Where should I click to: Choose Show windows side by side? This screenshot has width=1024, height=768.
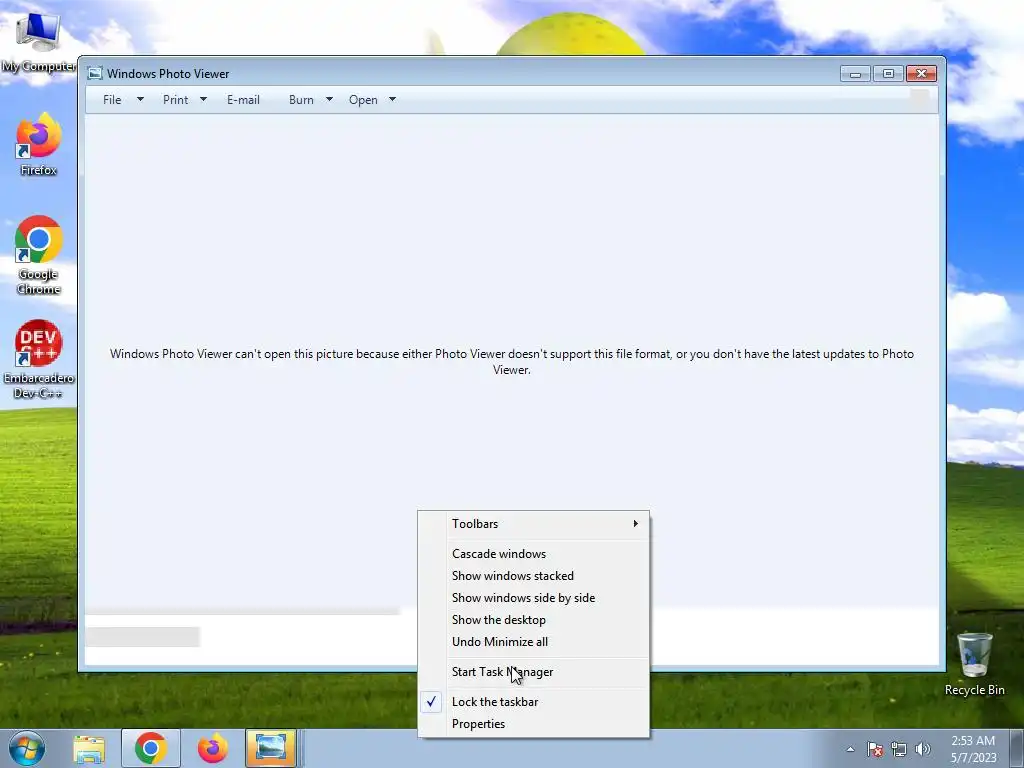pos(534,598)
